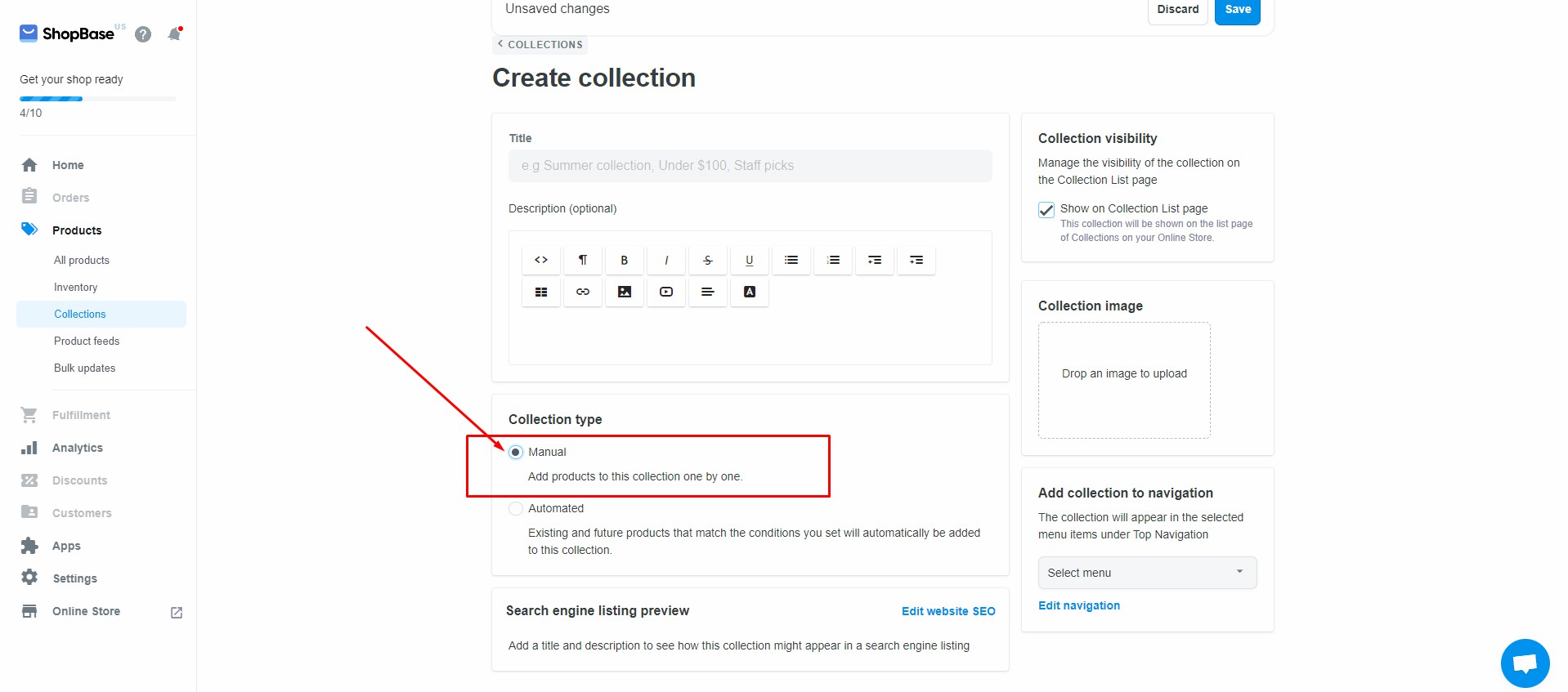
Task: Click the help question mark icon
Action: click(x=143, y=34)
